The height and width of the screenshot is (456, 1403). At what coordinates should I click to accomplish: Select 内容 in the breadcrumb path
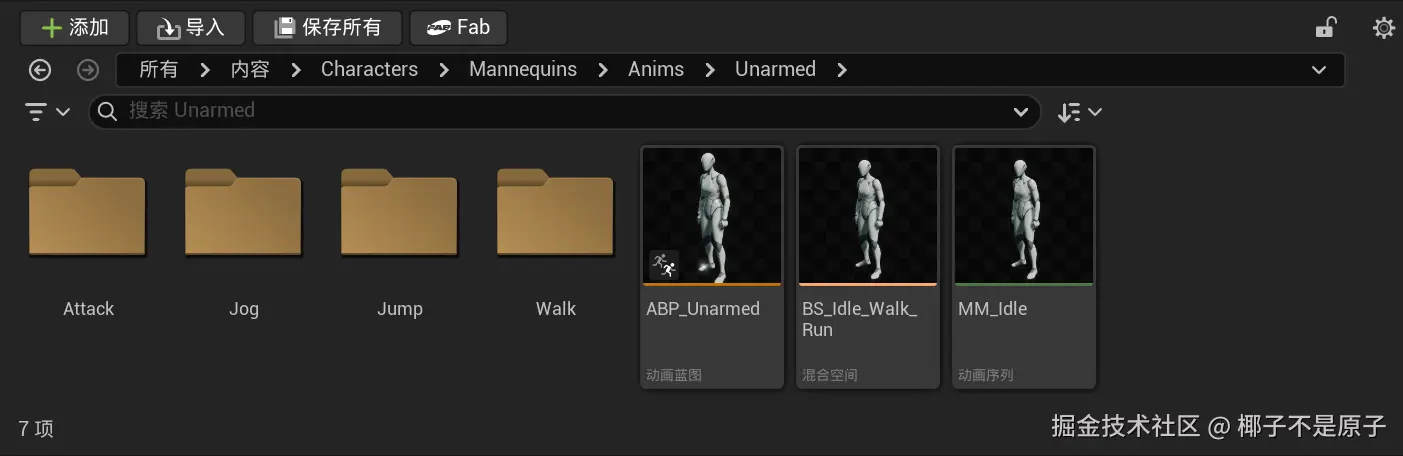click(x=250, y=69)
